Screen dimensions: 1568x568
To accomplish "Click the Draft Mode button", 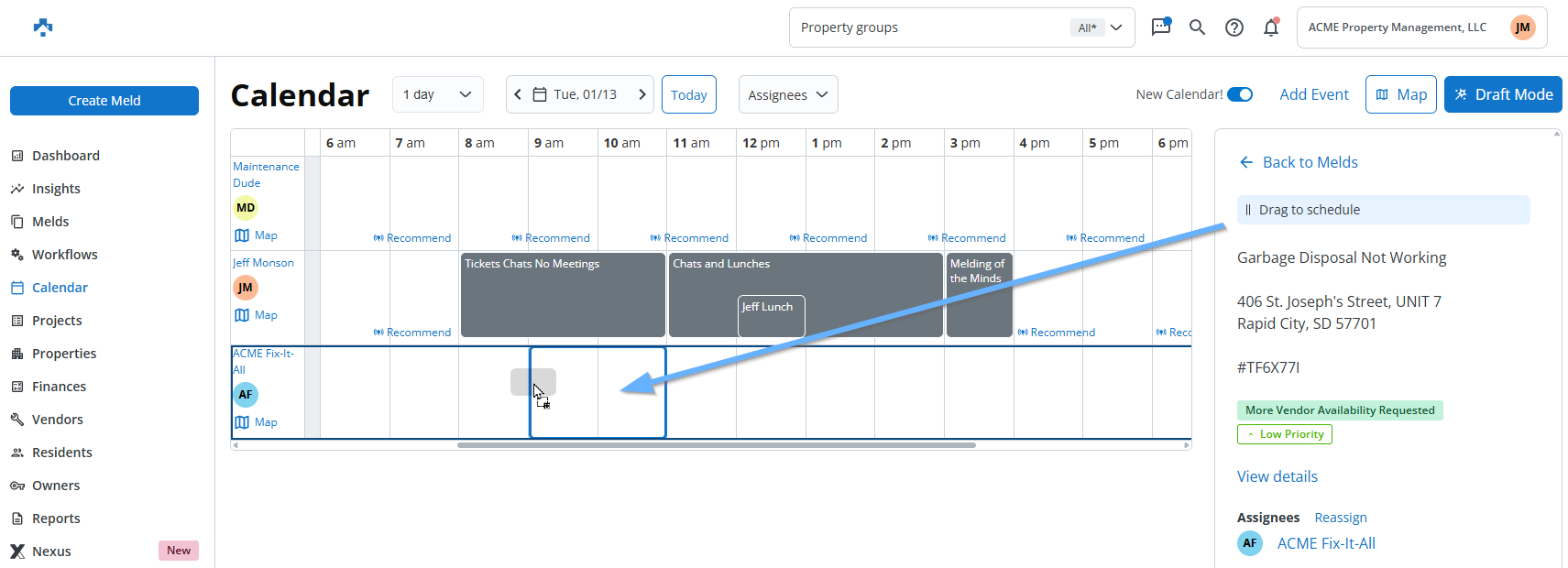I will pyautogui.click(x=1502, y=94).
